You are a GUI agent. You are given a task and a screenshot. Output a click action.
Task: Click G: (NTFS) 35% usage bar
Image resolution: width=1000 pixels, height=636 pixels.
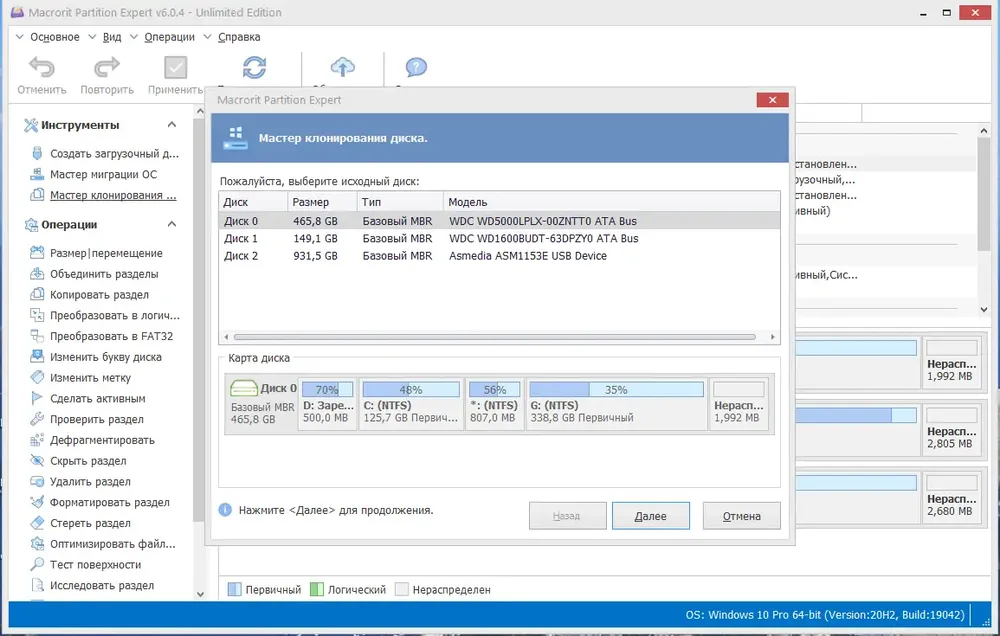tap(616, 390)
